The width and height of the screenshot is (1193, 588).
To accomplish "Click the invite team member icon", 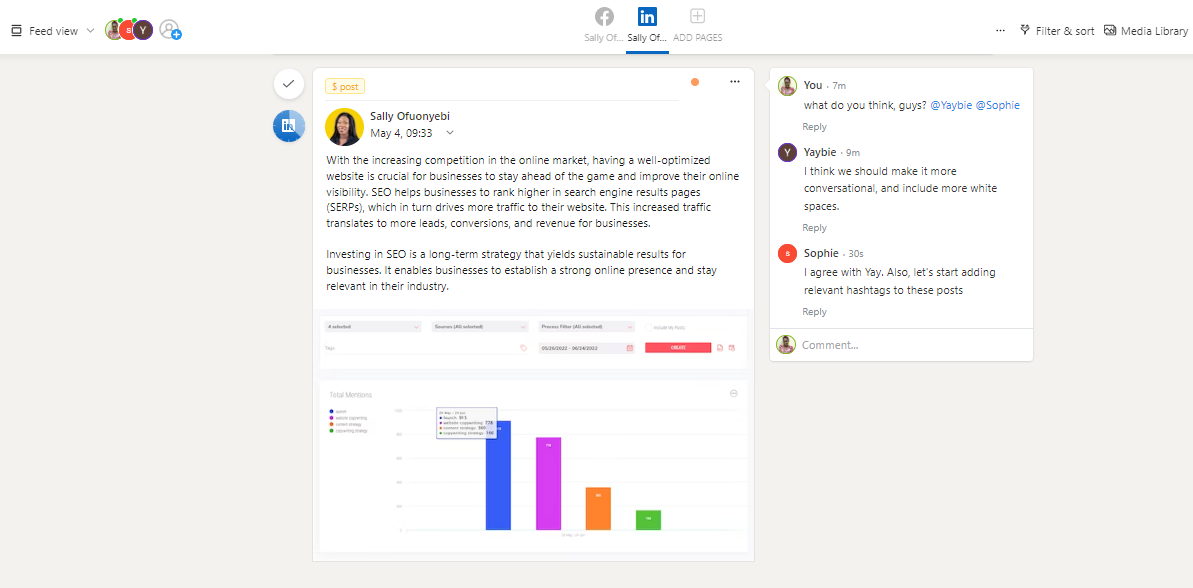I will click(x=171, y=30).
